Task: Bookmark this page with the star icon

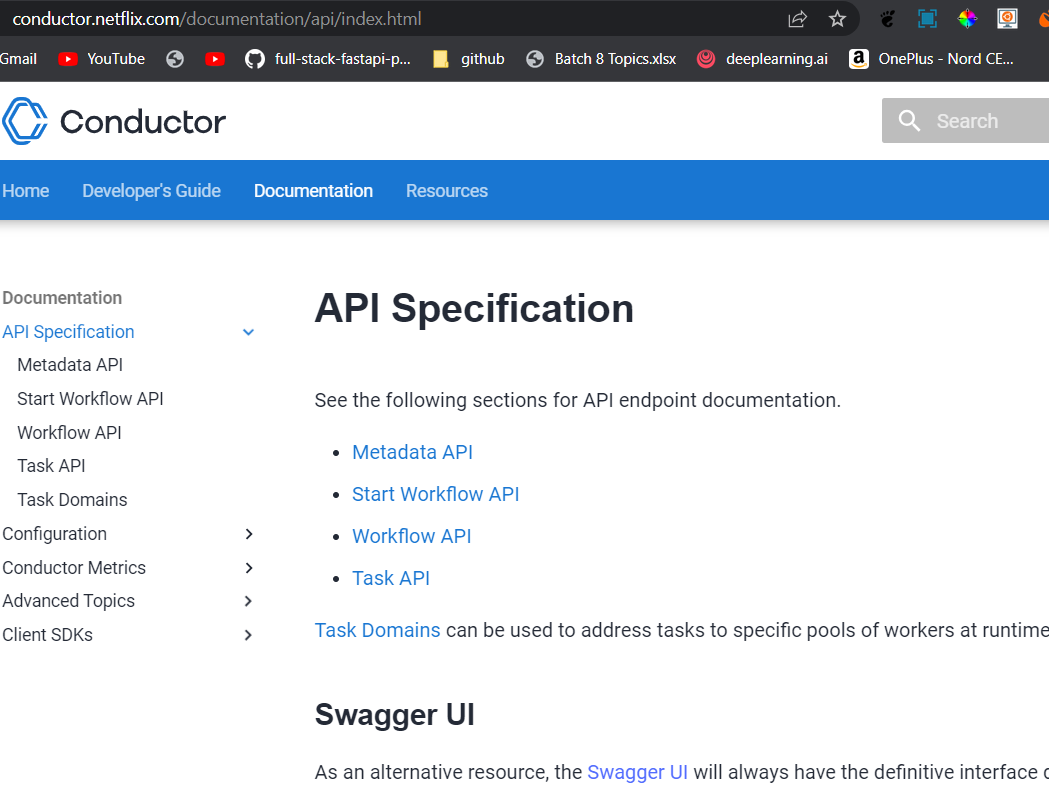Action: 837,18
